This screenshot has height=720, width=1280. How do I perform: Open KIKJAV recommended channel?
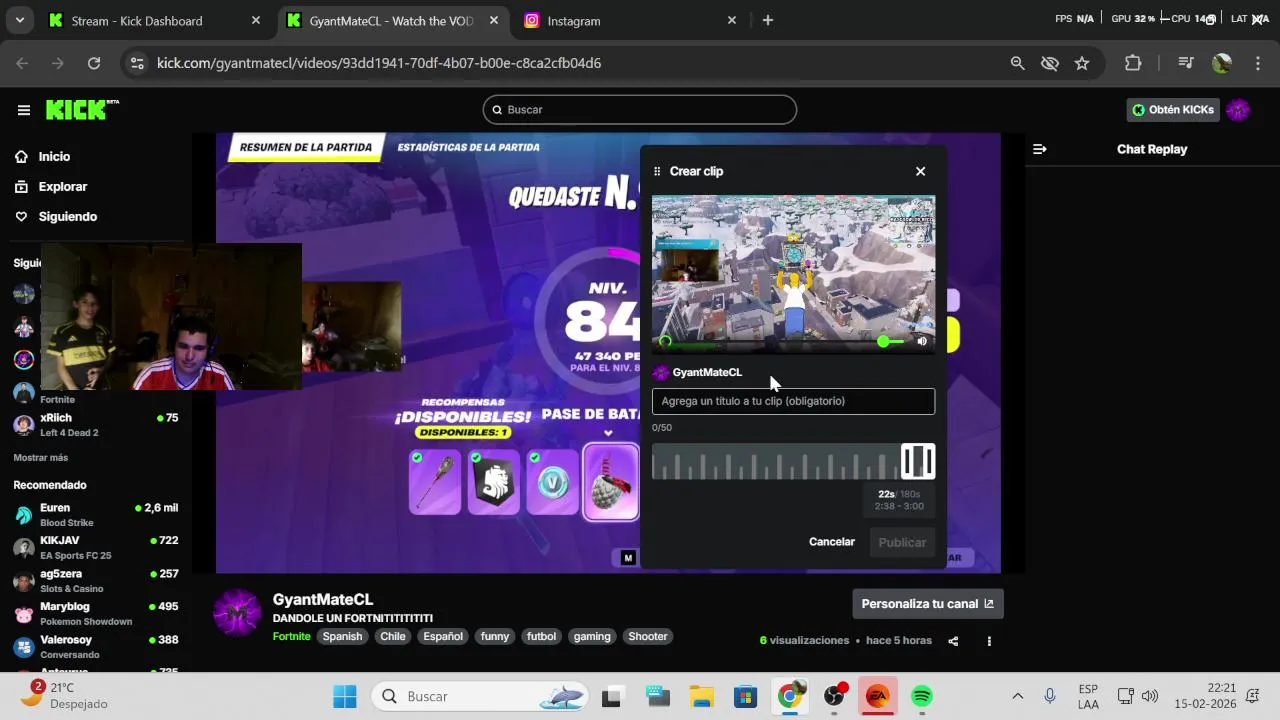(x=96, y=548)
